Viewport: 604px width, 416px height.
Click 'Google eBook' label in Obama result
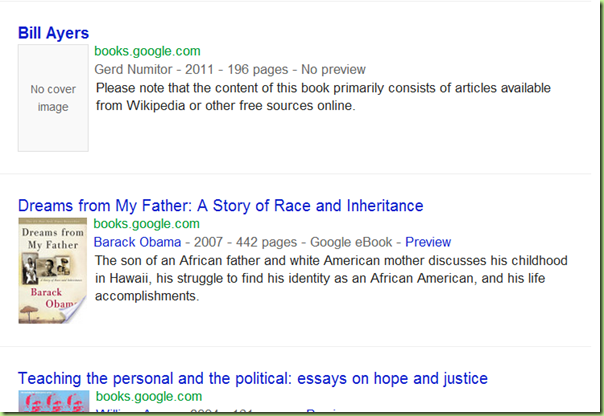pyautogui.click(x=351, y=242)
